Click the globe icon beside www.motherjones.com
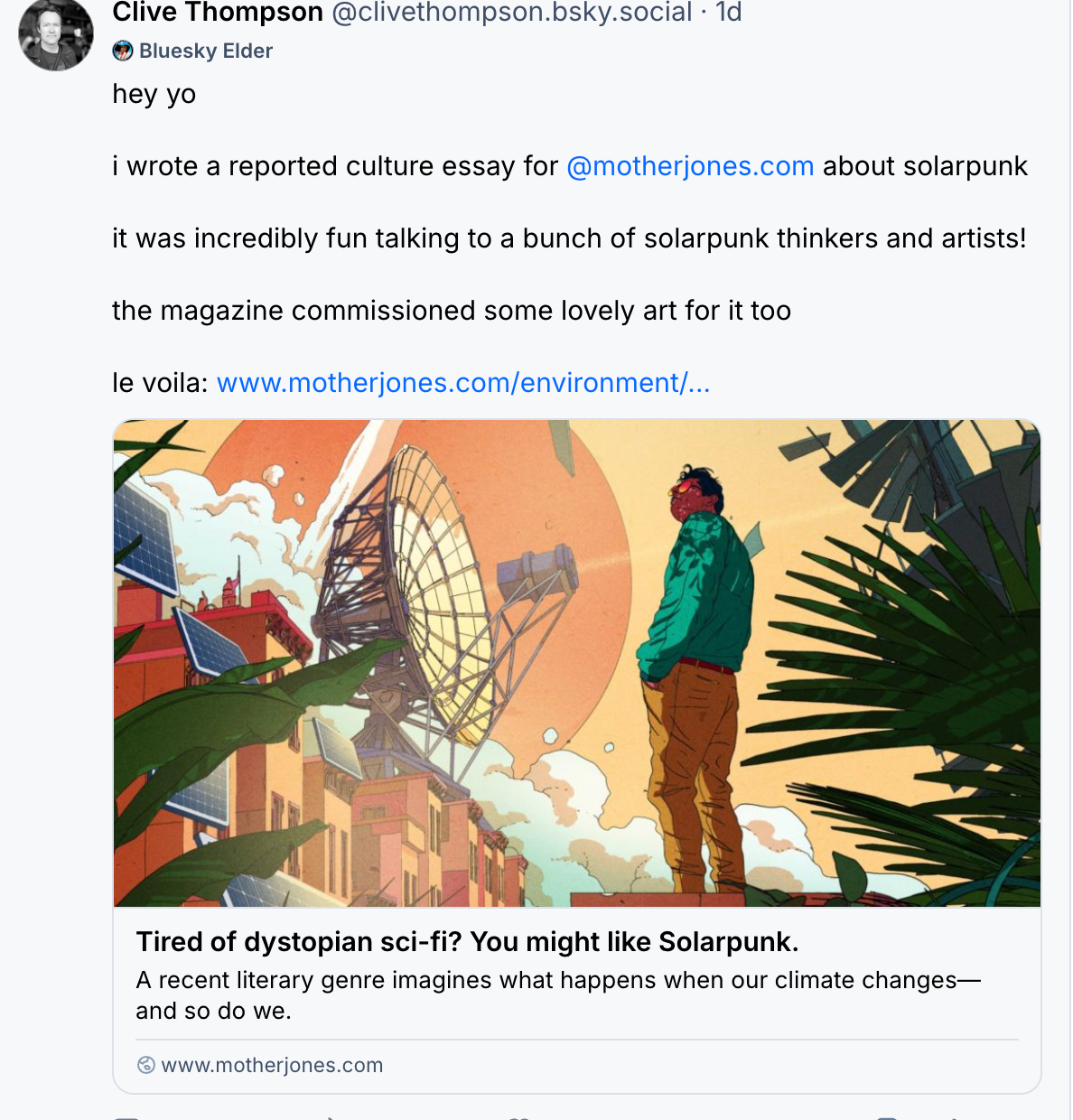This screenshot has height=1120, width=1073. 145,1065
